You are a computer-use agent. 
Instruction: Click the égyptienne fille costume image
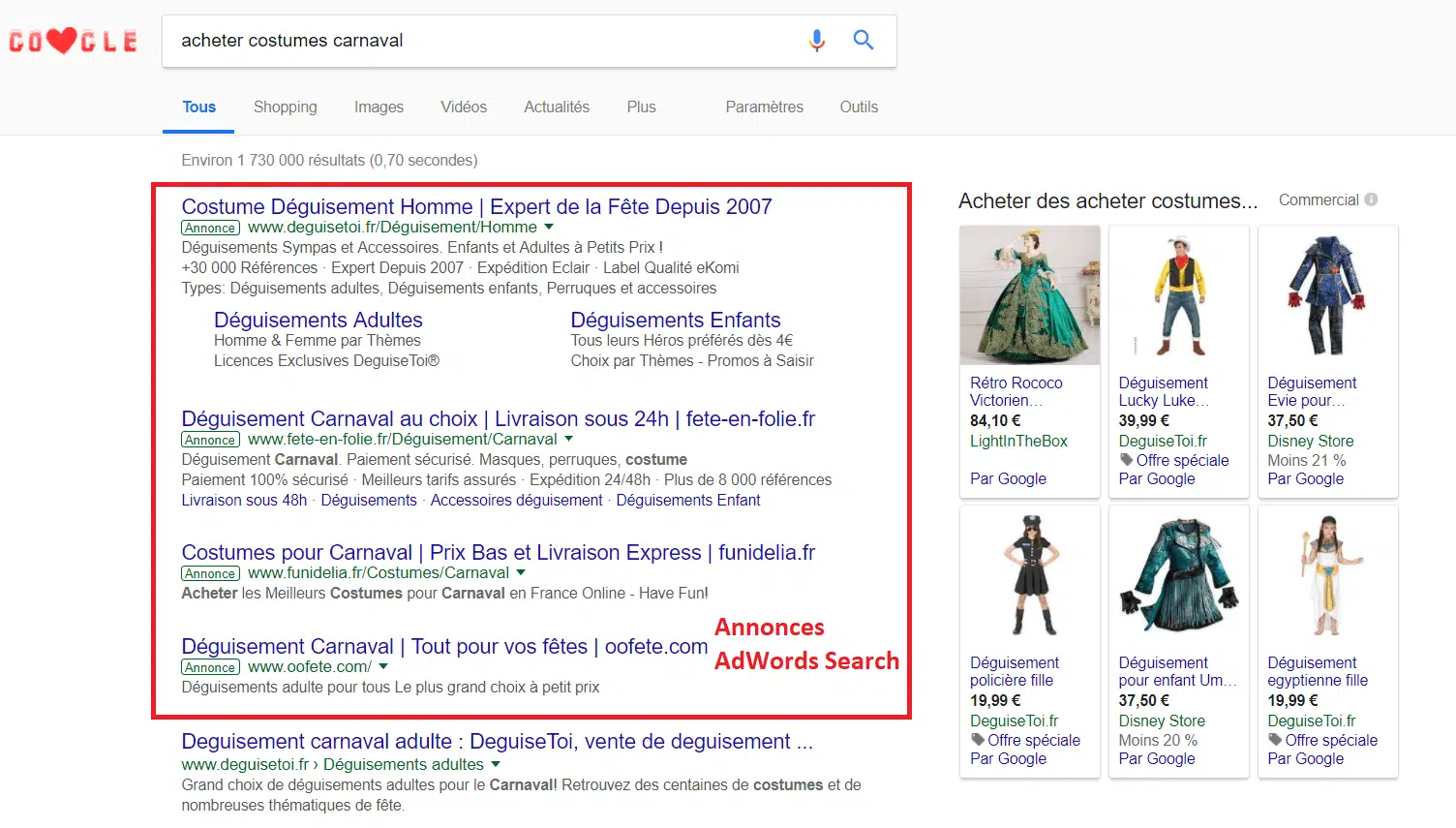tap(1327, 575)
